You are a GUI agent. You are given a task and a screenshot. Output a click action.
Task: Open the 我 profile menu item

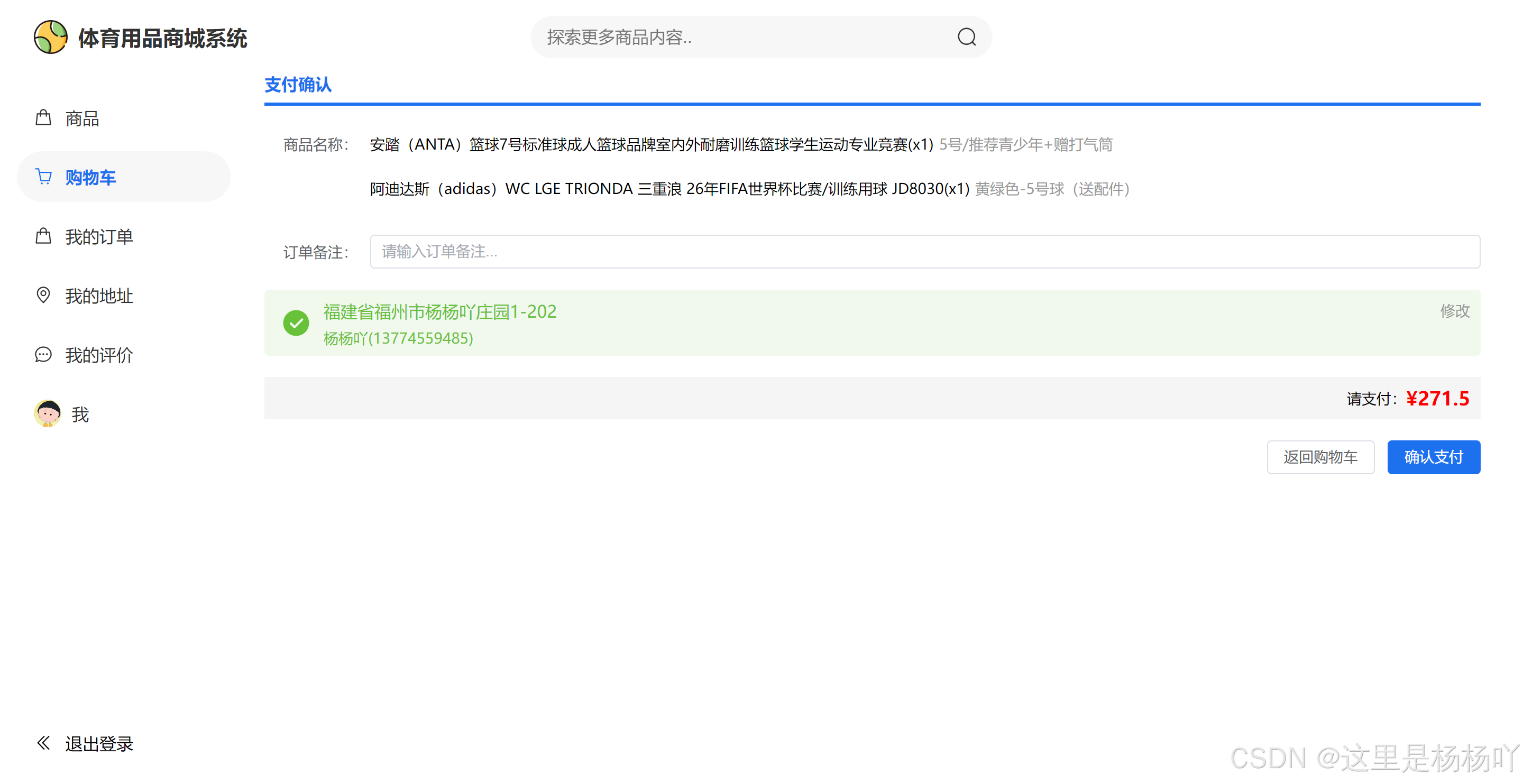tap(124, 414)
